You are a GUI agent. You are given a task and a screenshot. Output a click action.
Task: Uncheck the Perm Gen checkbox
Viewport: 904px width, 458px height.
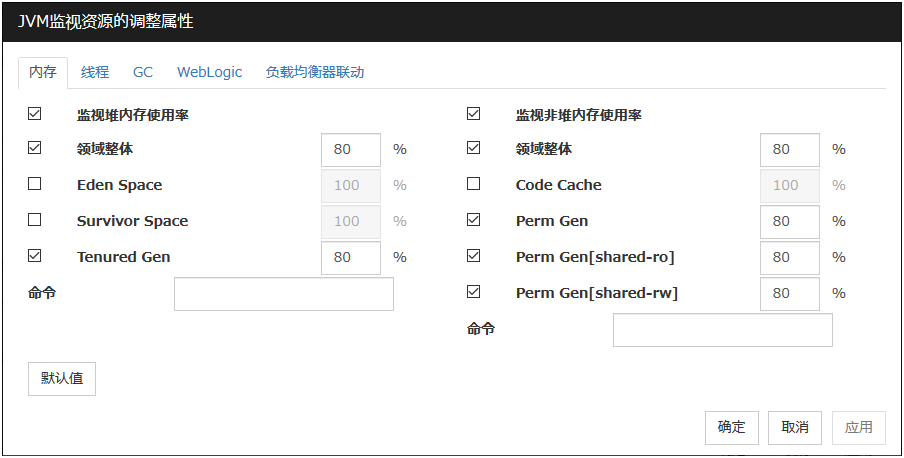474,220
